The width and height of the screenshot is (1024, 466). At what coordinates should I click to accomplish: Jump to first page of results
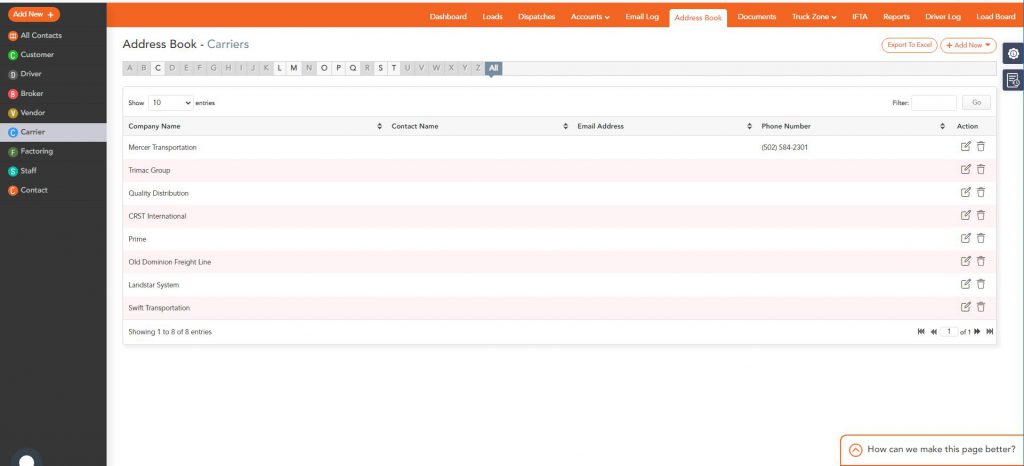pyautogui.click(x=921, y=332)
